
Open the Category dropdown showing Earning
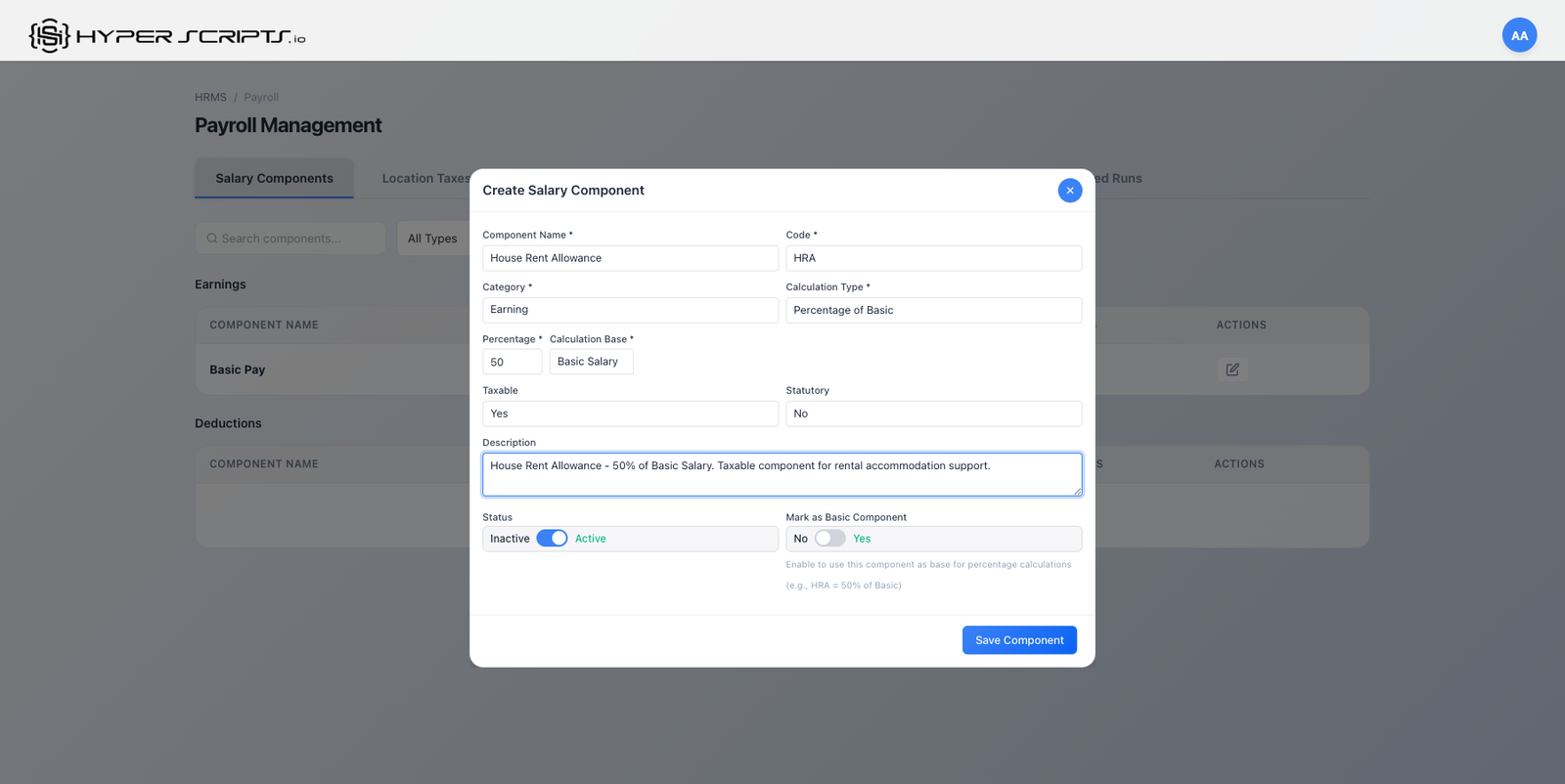tap(629, 310)
